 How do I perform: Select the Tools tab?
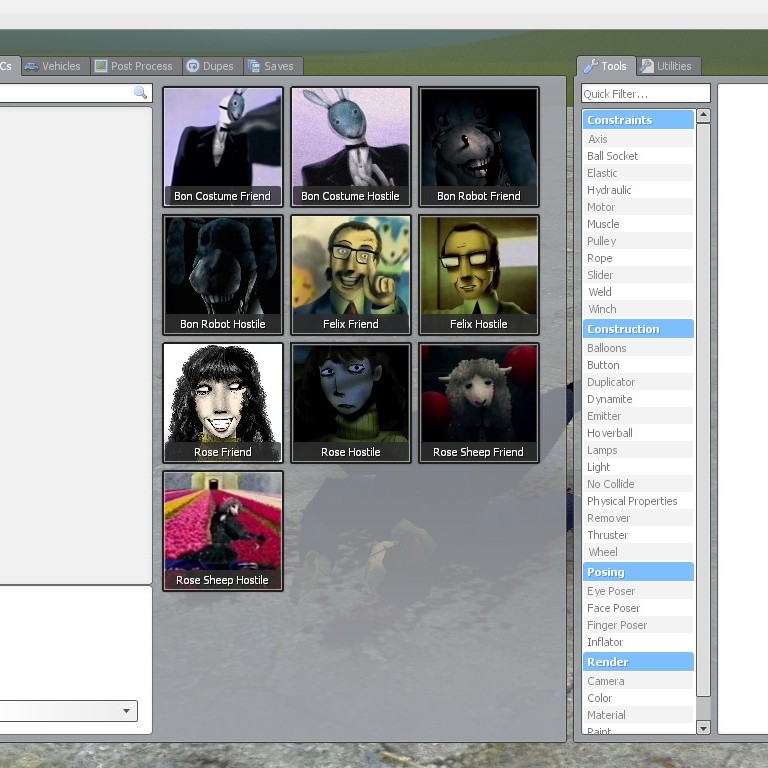(606, 66)
